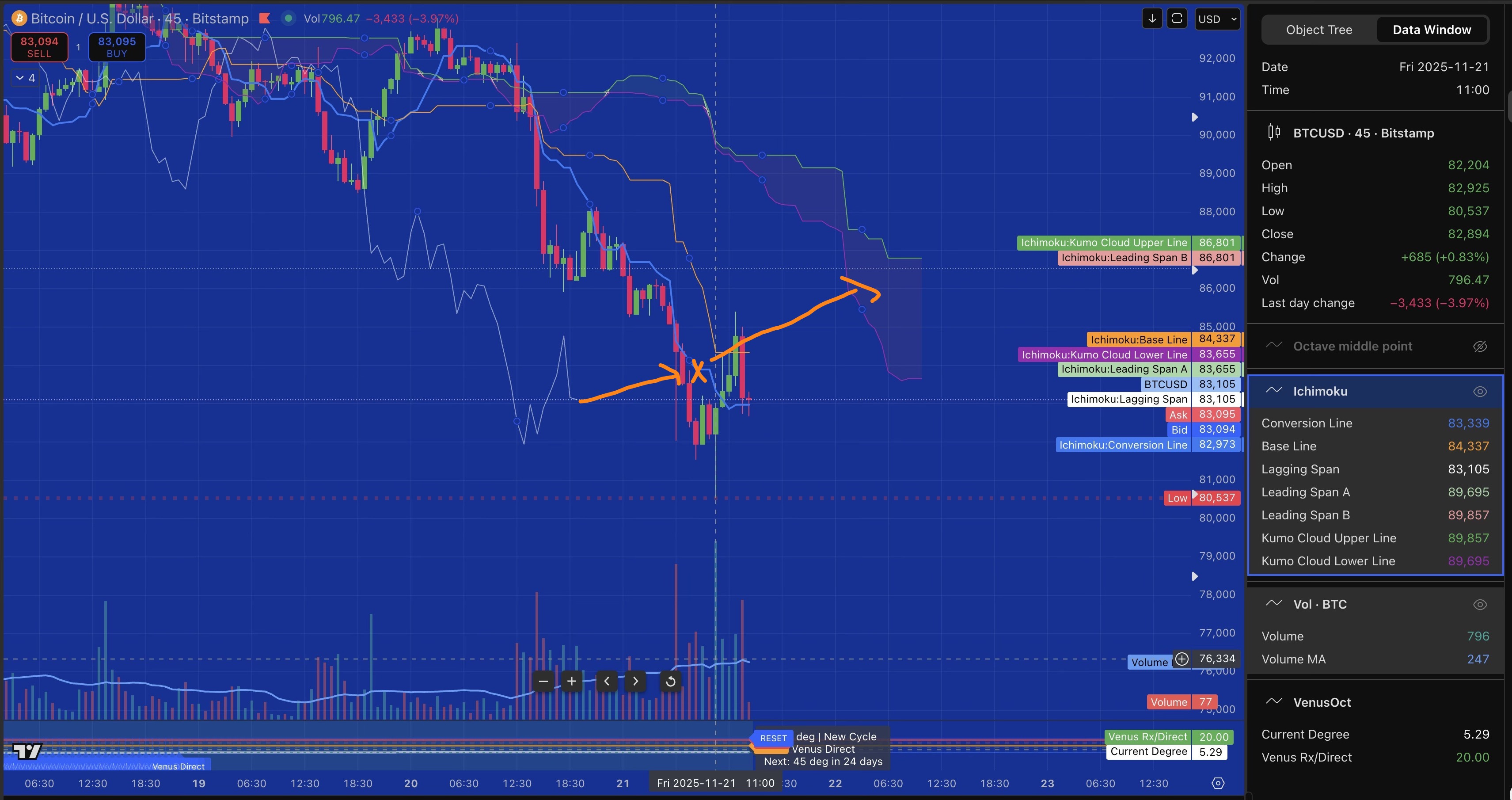This screenshot has height=800, width=1512.
Task: Click the plus icon on Volume price label
Action: click(1181, 659)
